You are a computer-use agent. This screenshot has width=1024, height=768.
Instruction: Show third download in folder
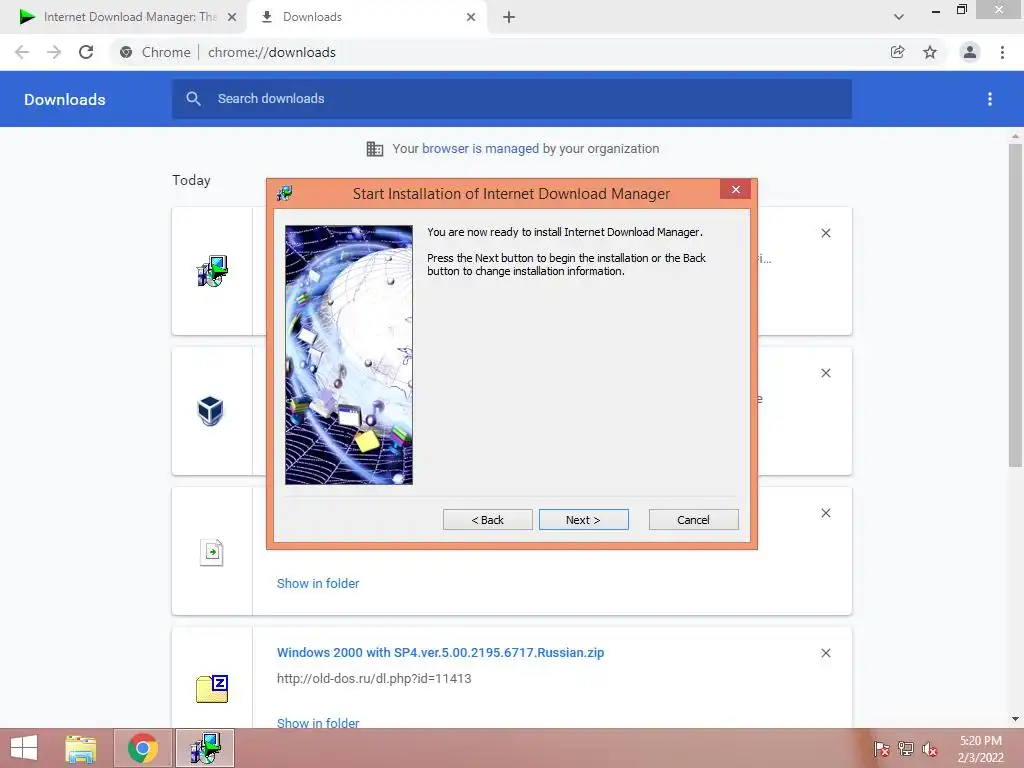[x=318, y=583]
